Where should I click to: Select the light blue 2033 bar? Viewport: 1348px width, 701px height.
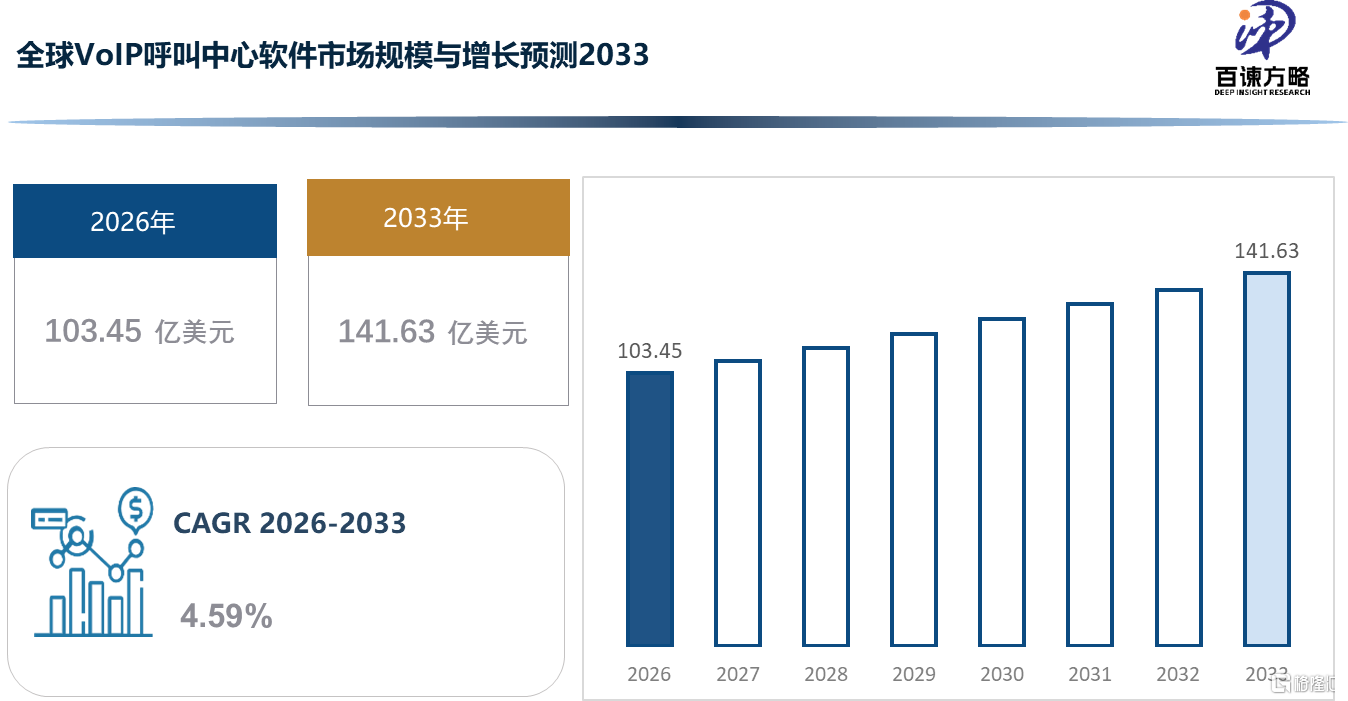1267,459
